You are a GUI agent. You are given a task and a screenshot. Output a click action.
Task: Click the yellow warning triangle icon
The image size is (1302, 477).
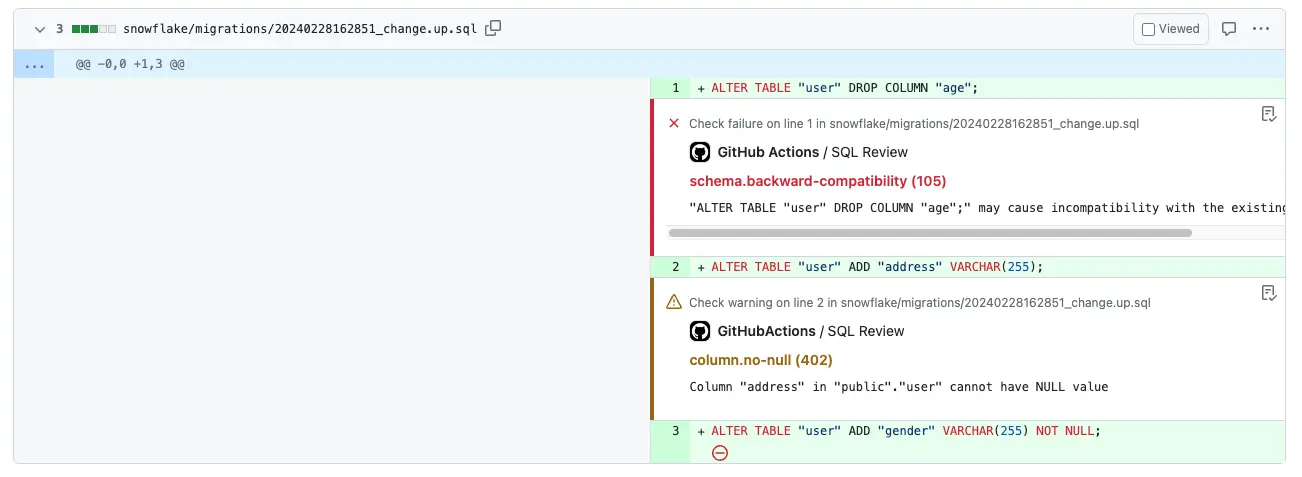(x=673, y=302)
